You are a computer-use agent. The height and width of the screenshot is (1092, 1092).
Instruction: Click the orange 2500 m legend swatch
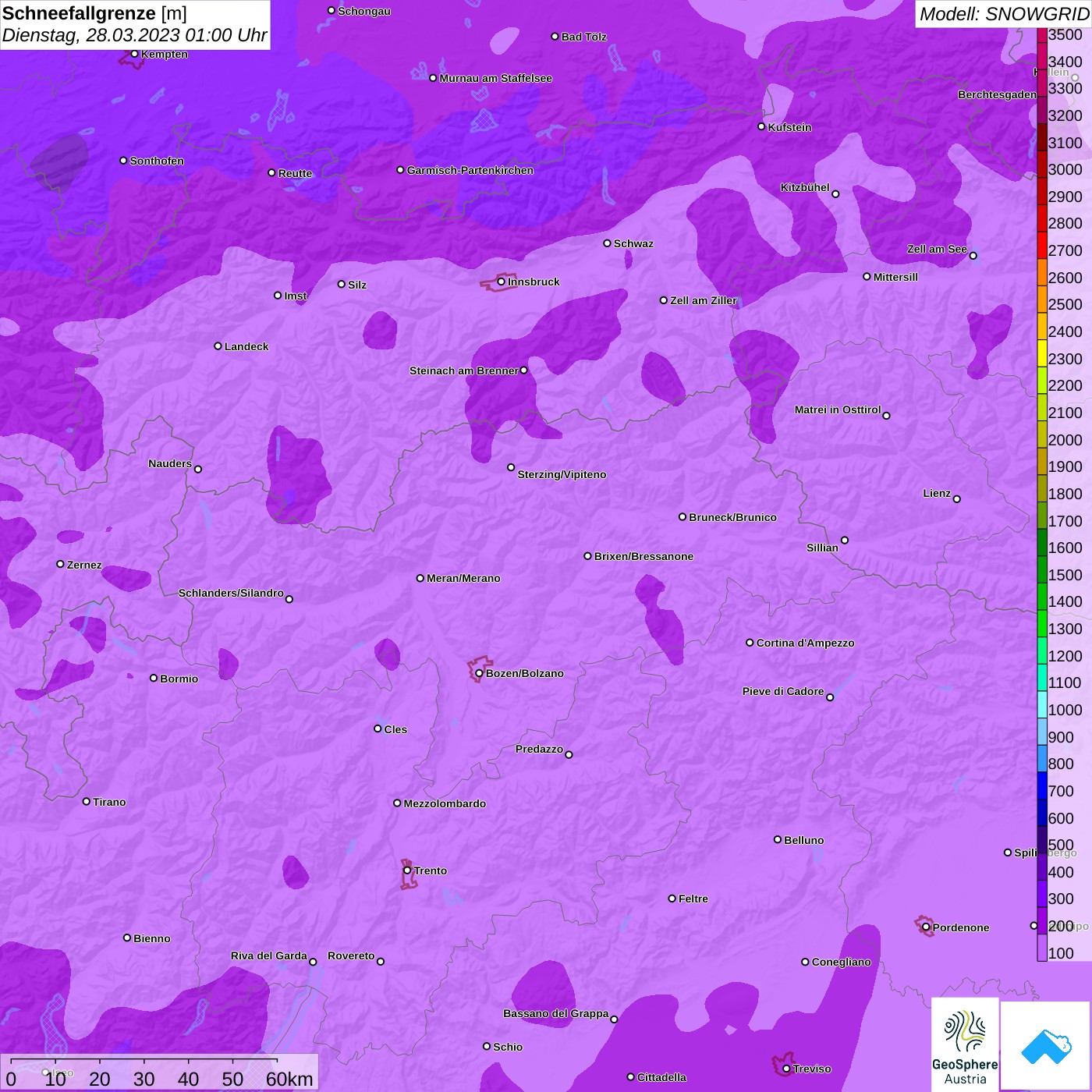point(1042,300)
